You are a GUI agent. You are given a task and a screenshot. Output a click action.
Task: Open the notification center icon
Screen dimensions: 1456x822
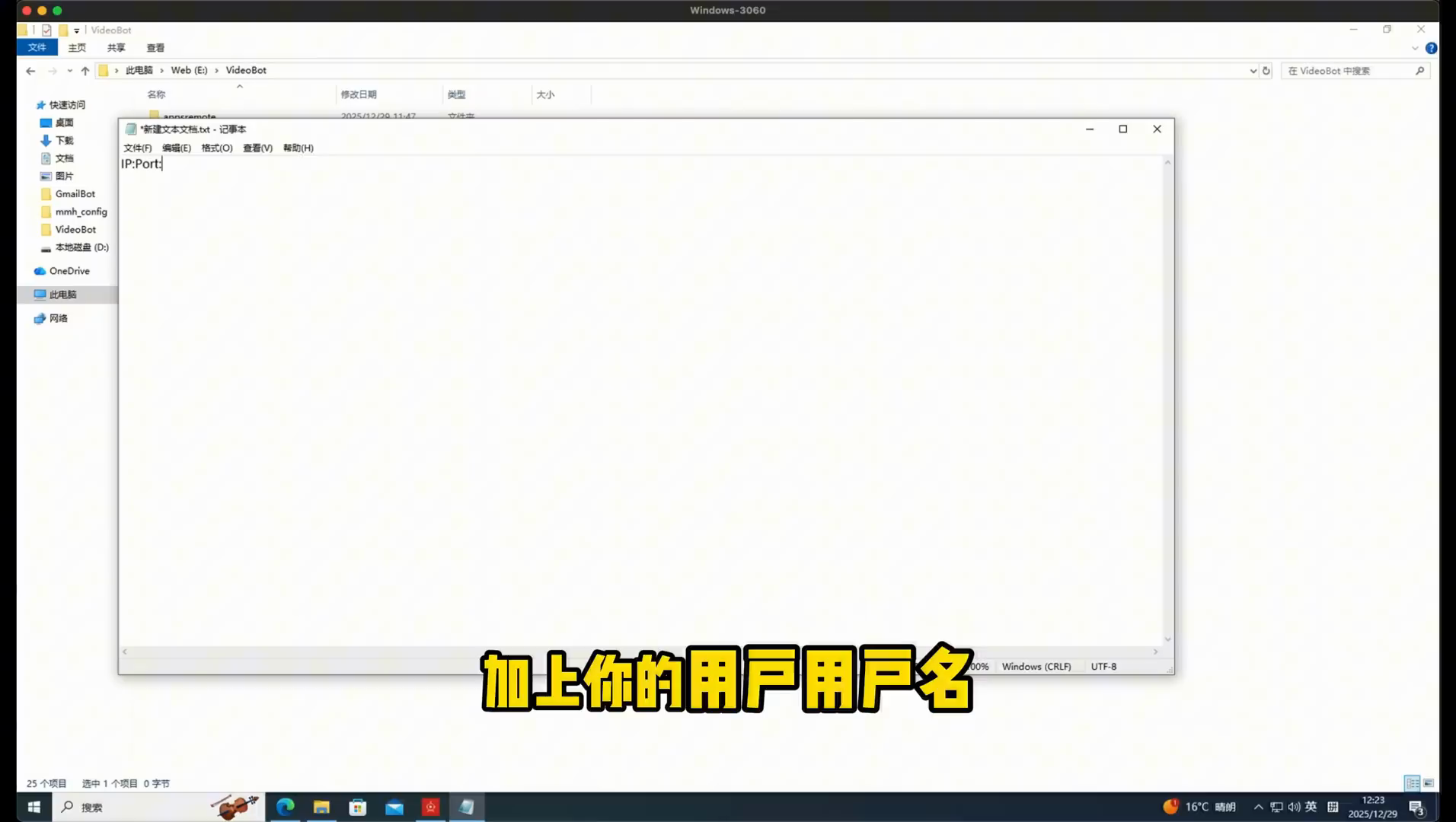1416,808
